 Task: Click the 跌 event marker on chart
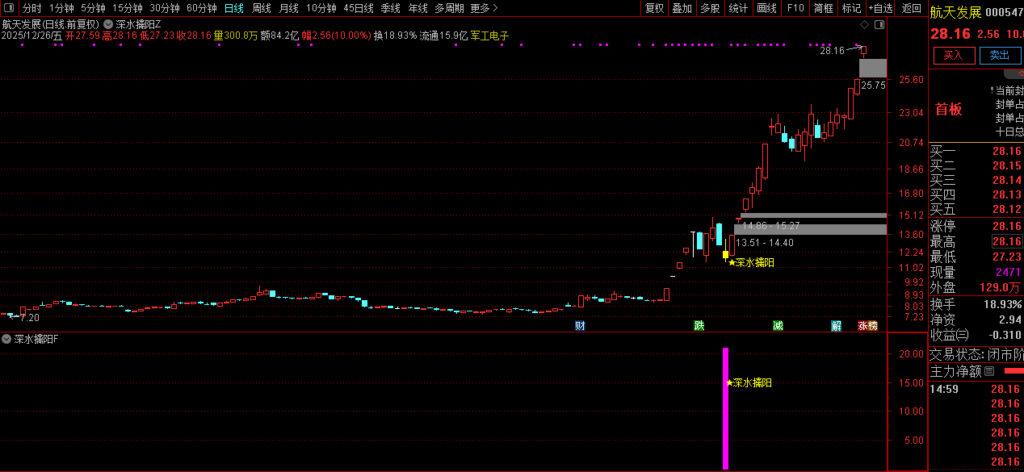coord(699,326)
